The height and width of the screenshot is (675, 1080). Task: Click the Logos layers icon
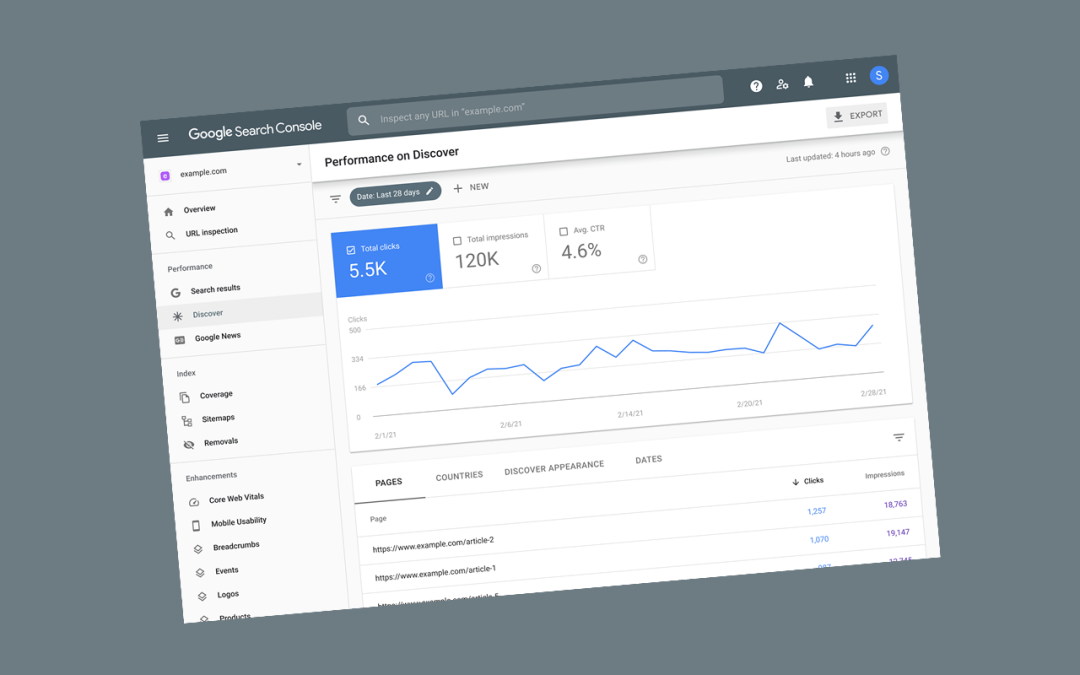(x=202, y=596)
